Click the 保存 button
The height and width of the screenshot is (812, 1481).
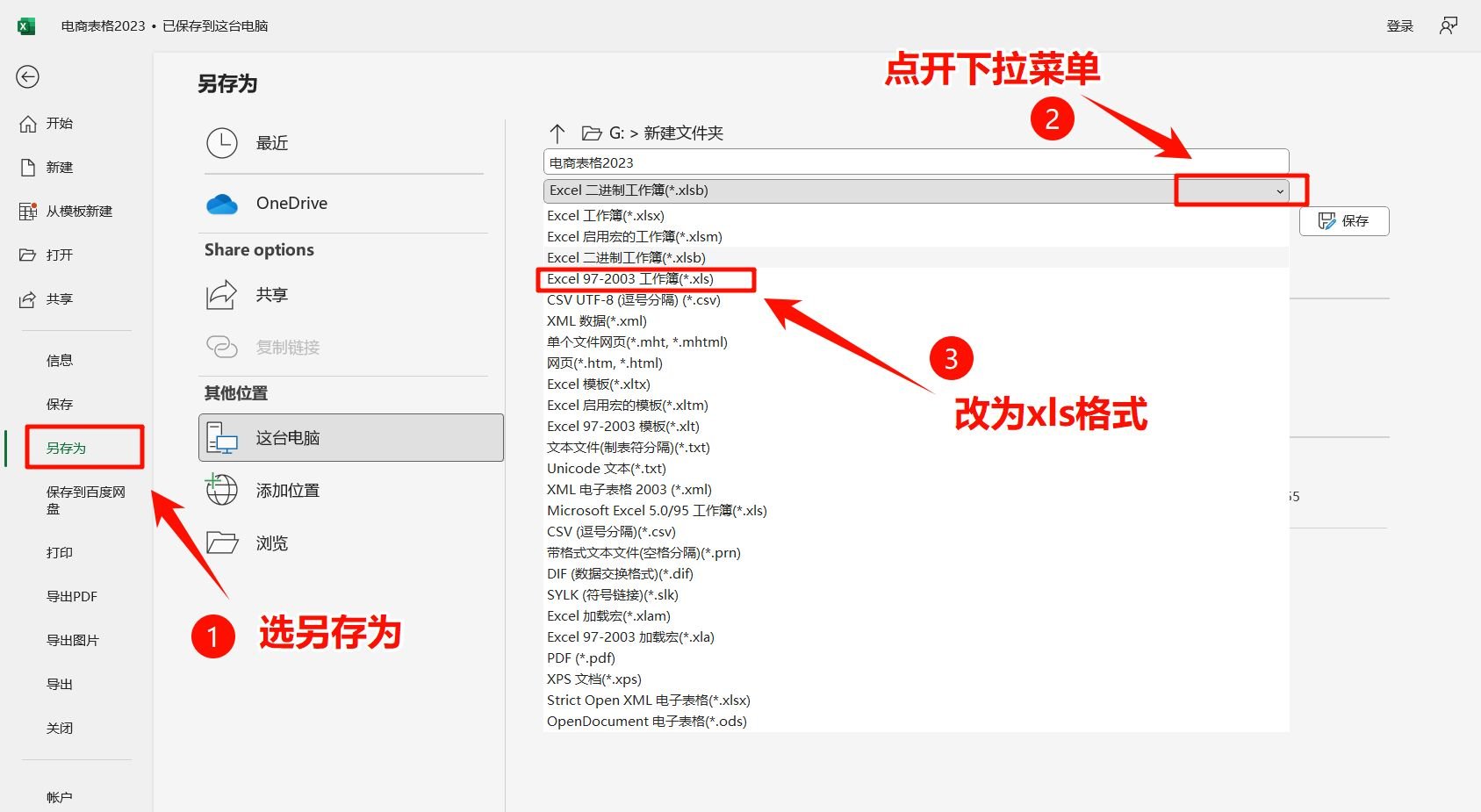[x=1344, y=220]
